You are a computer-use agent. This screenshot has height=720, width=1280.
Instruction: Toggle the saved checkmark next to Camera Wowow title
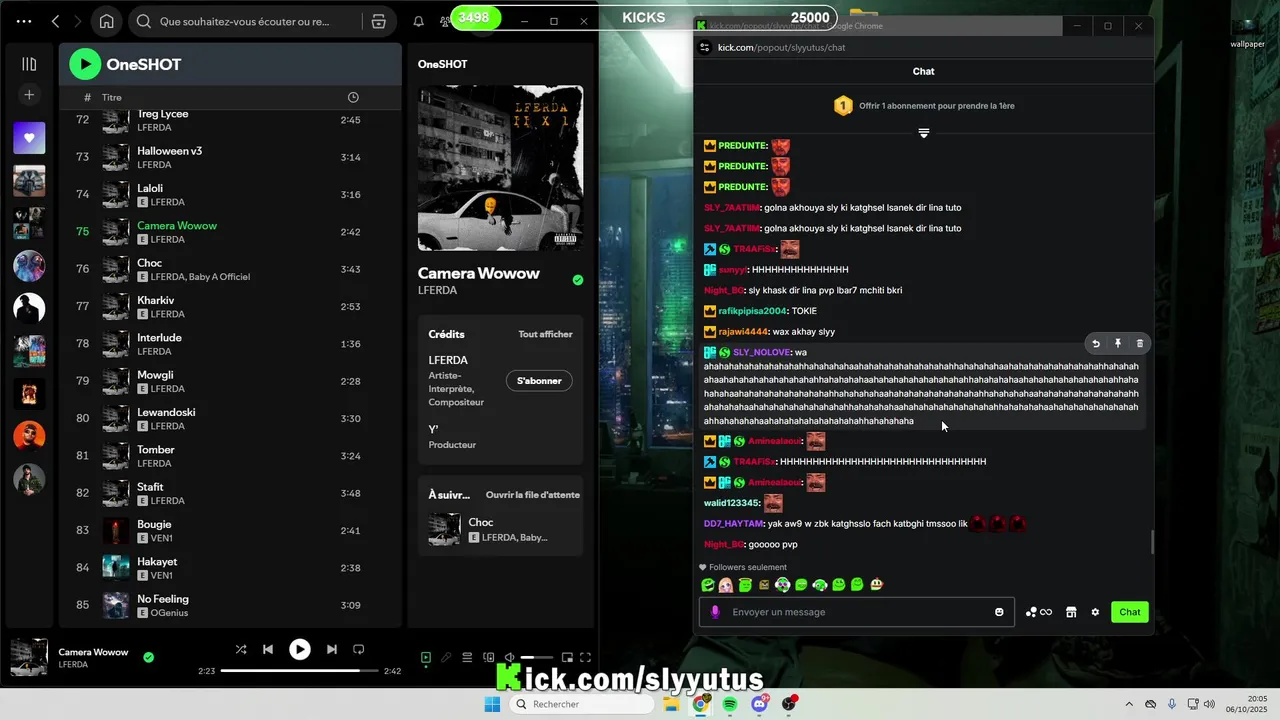click(x=578, y=280)
